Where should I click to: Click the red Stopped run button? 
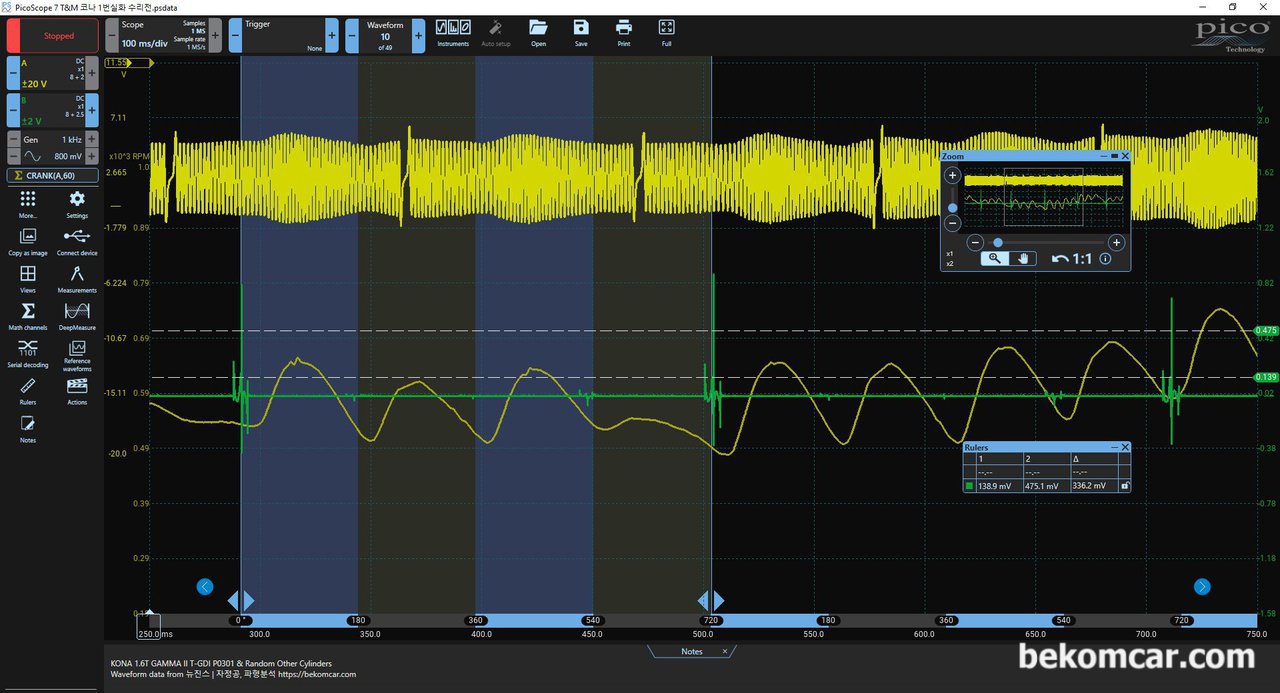[x=52, y=36]
